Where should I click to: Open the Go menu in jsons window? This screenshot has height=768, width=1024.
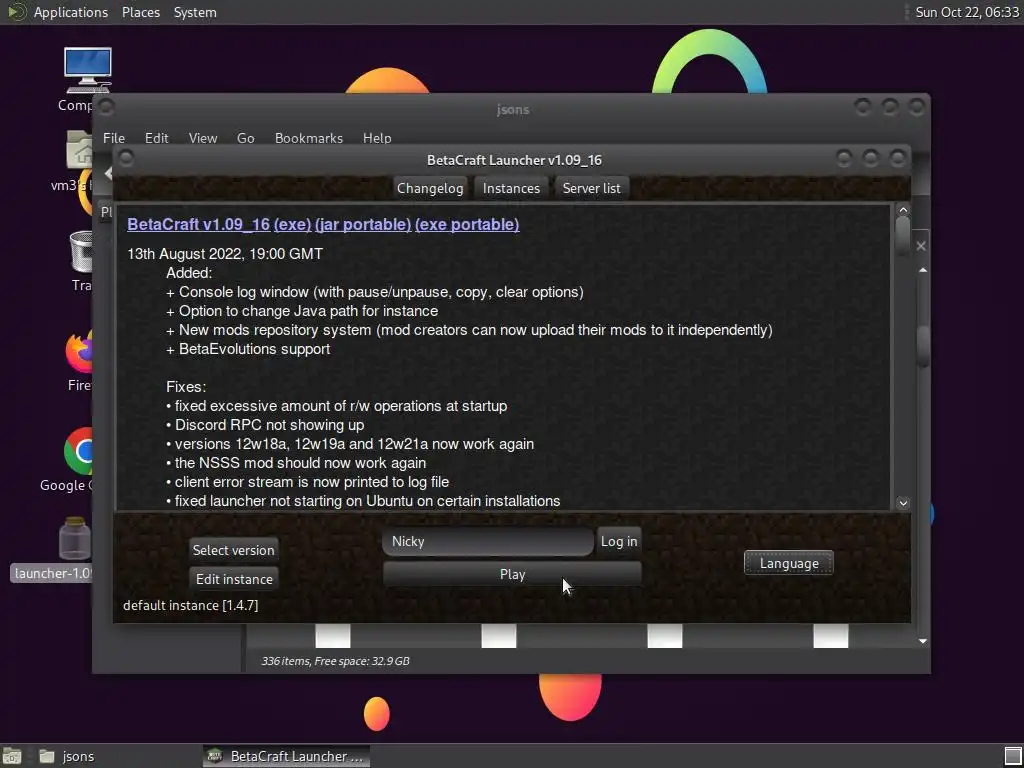(x=246, y=138)
